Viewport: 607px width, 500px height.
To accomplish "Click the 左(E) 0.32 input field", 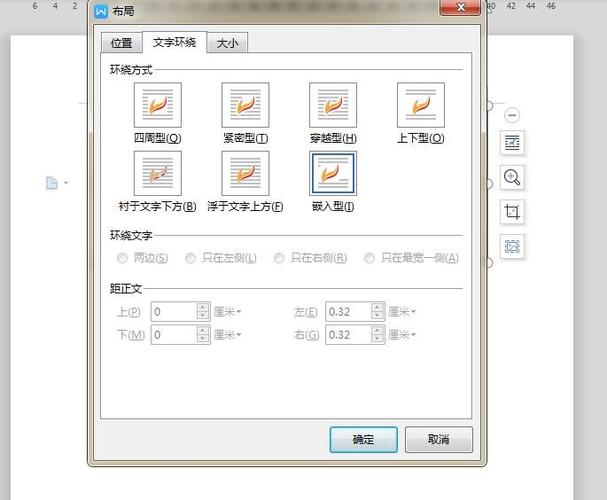I will [x=349, y=312].
